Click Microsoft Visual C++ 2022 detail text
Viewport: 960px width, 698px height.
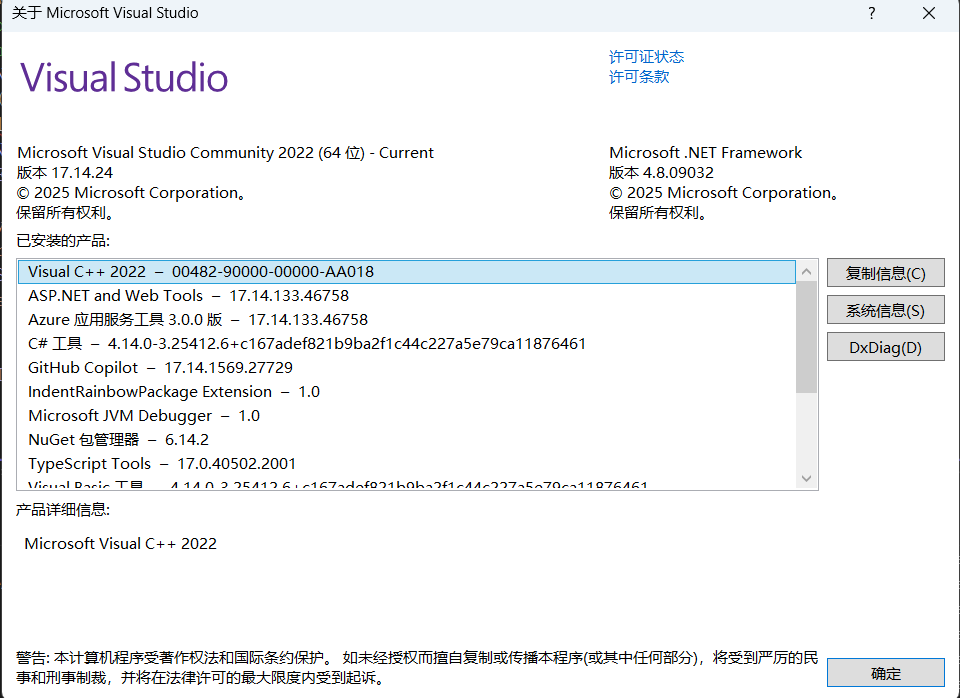(121, 544)
